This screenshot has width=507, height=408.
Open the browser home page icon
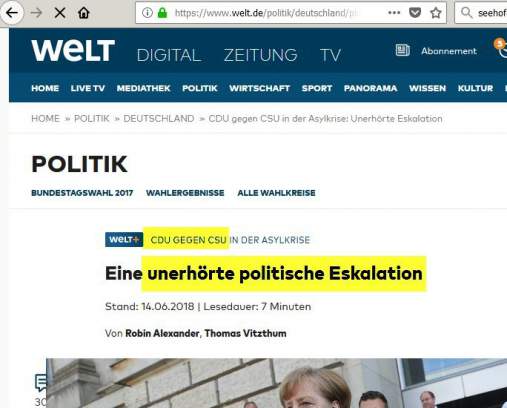(84, 13)
